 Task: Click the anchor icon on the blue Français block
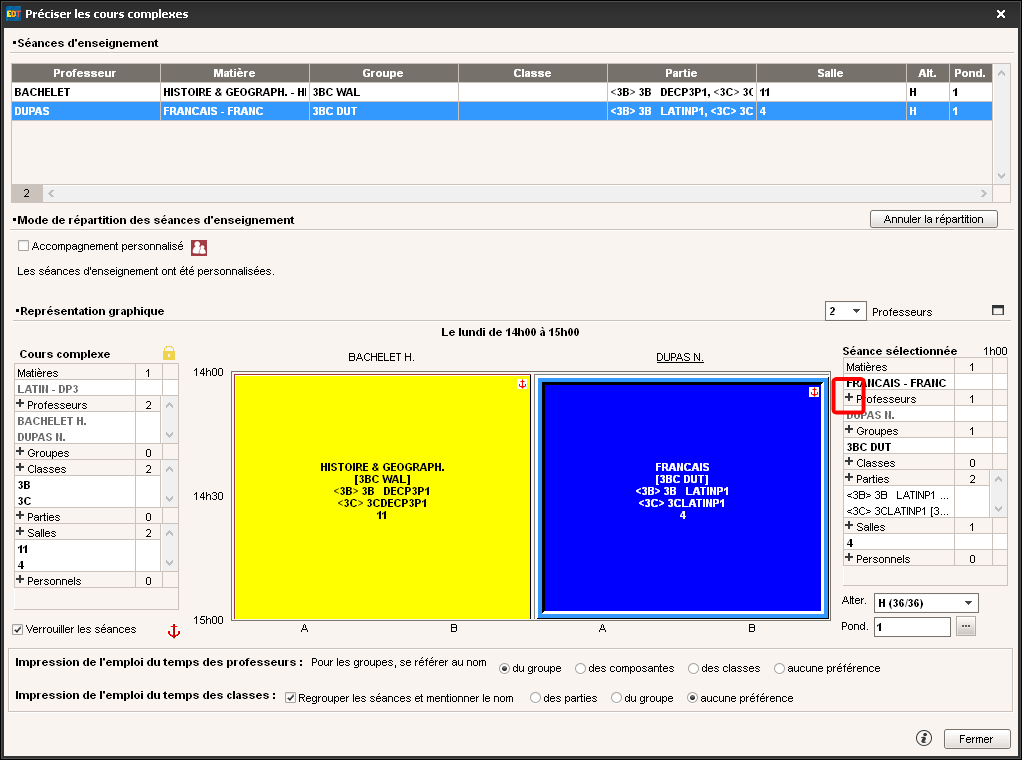813,392
